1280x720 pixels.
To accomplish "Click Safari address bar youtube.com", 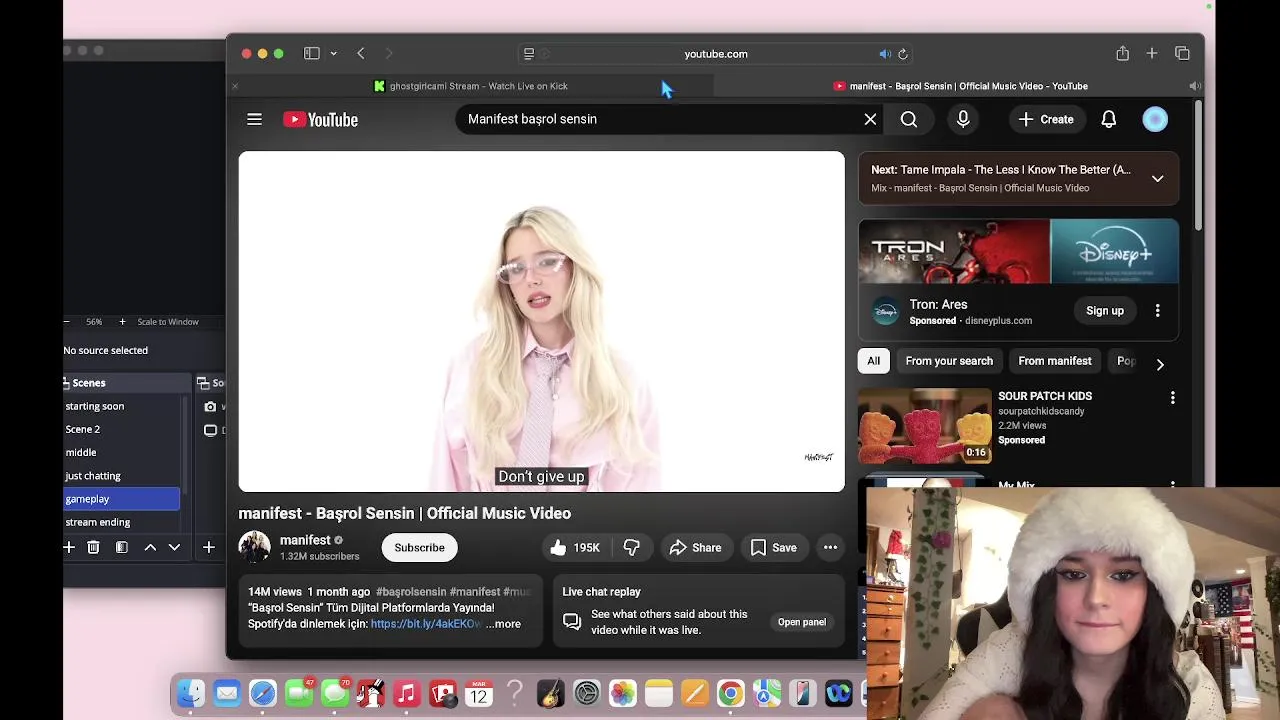I will click(716, 54).
